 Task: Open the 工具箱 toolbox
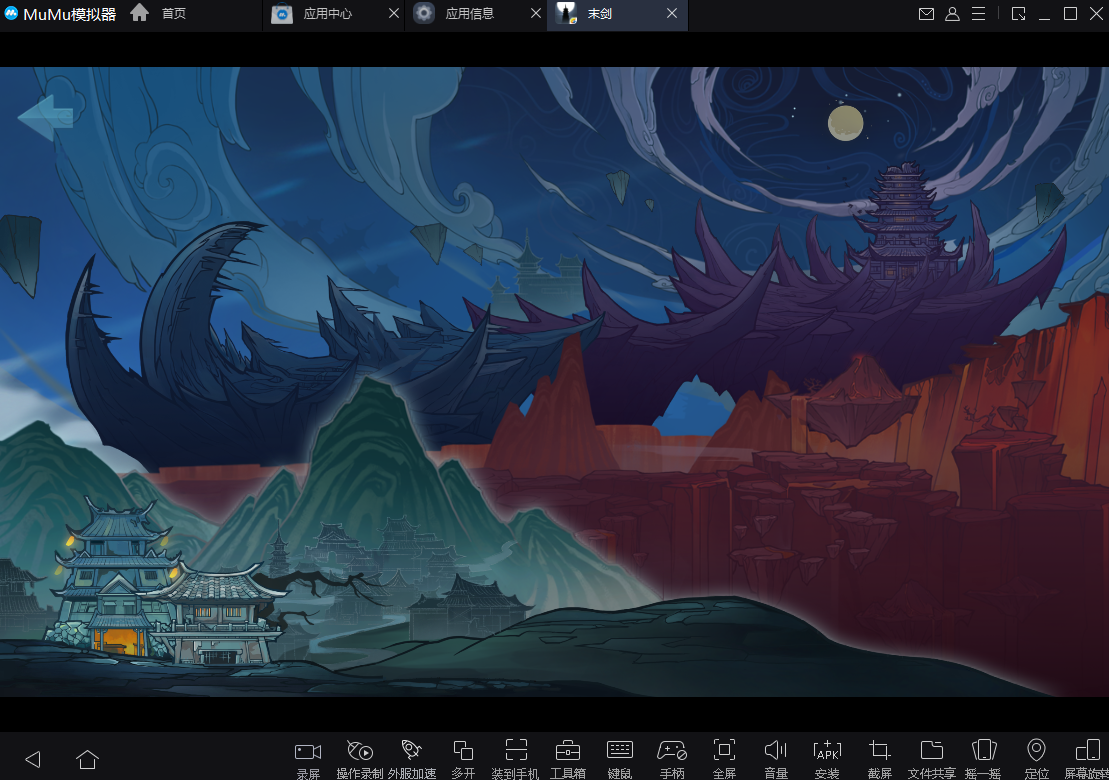[568, 759]
